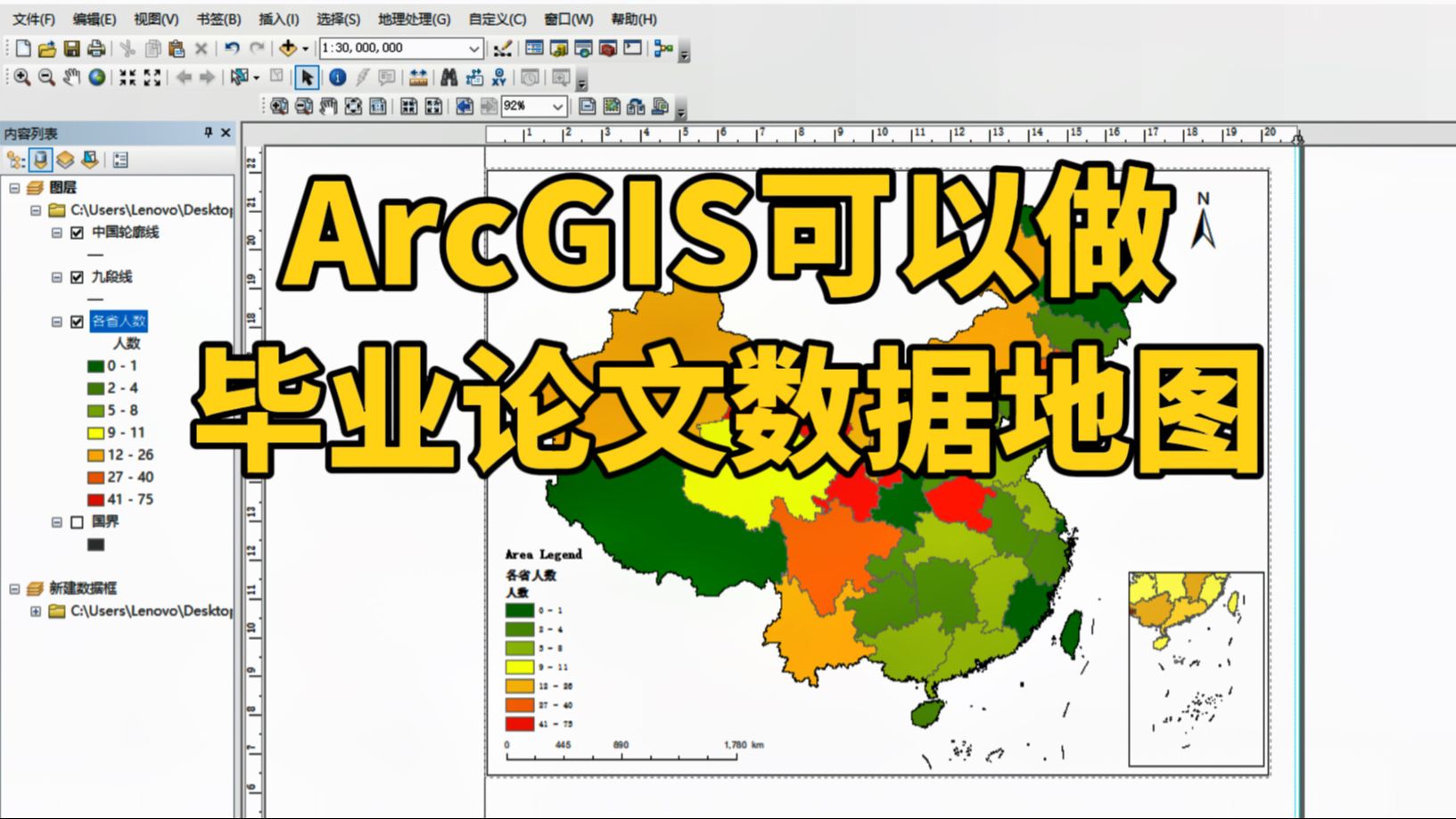Open the Search window icon
The image size is (1456, 819).
coord(583,48)
